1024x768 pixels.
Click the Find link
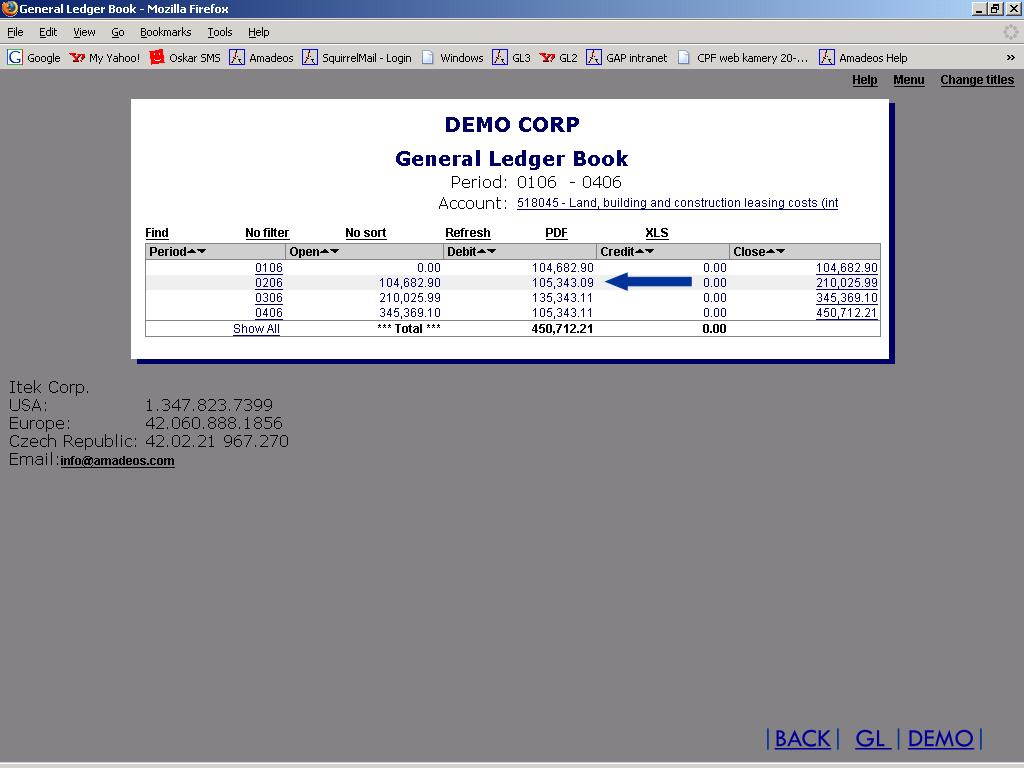[x=157, y=232]
